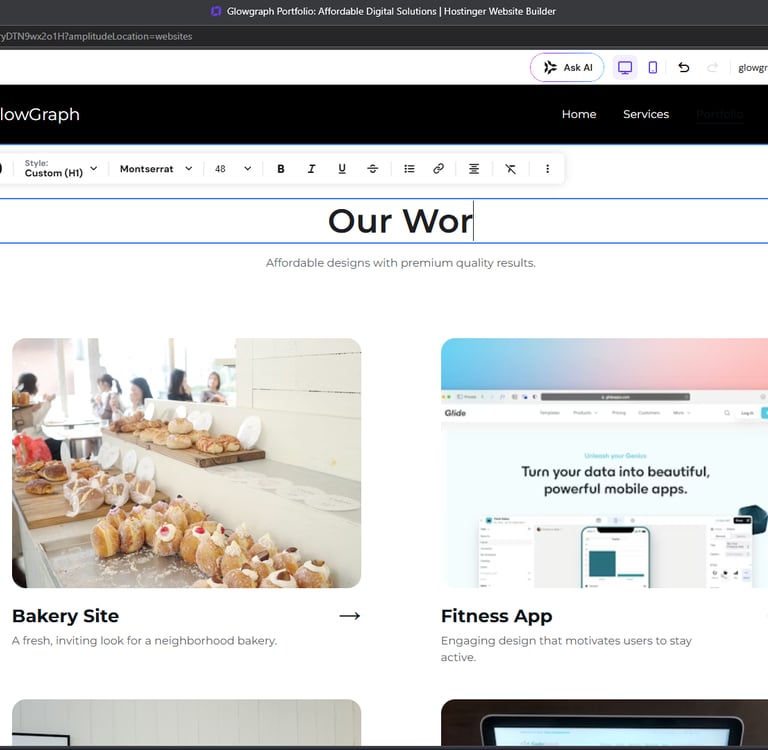The image size is (768, 750).
Task: Click the Hostinger tab favicon
Action: (216, 11)
